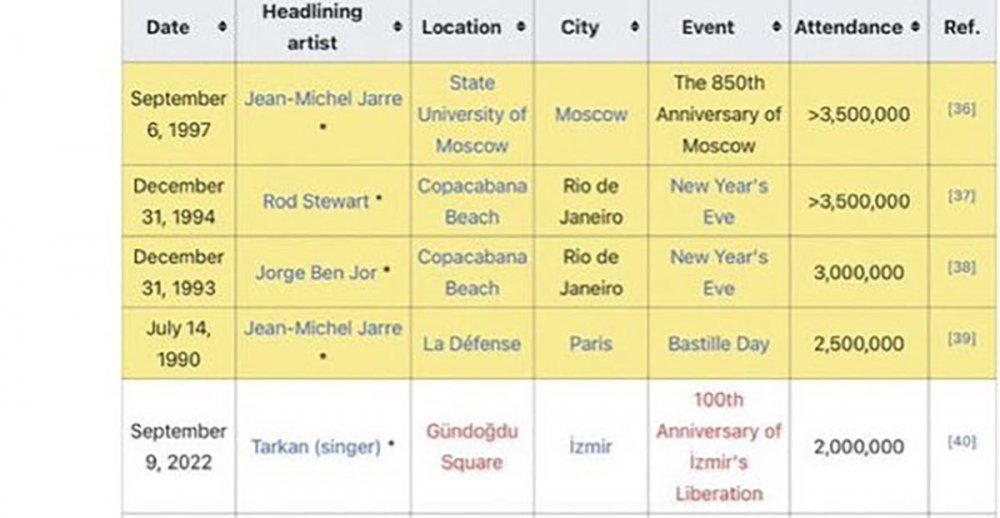
Task: Open the La Défense location link
Action: click(x=472, y=343)
